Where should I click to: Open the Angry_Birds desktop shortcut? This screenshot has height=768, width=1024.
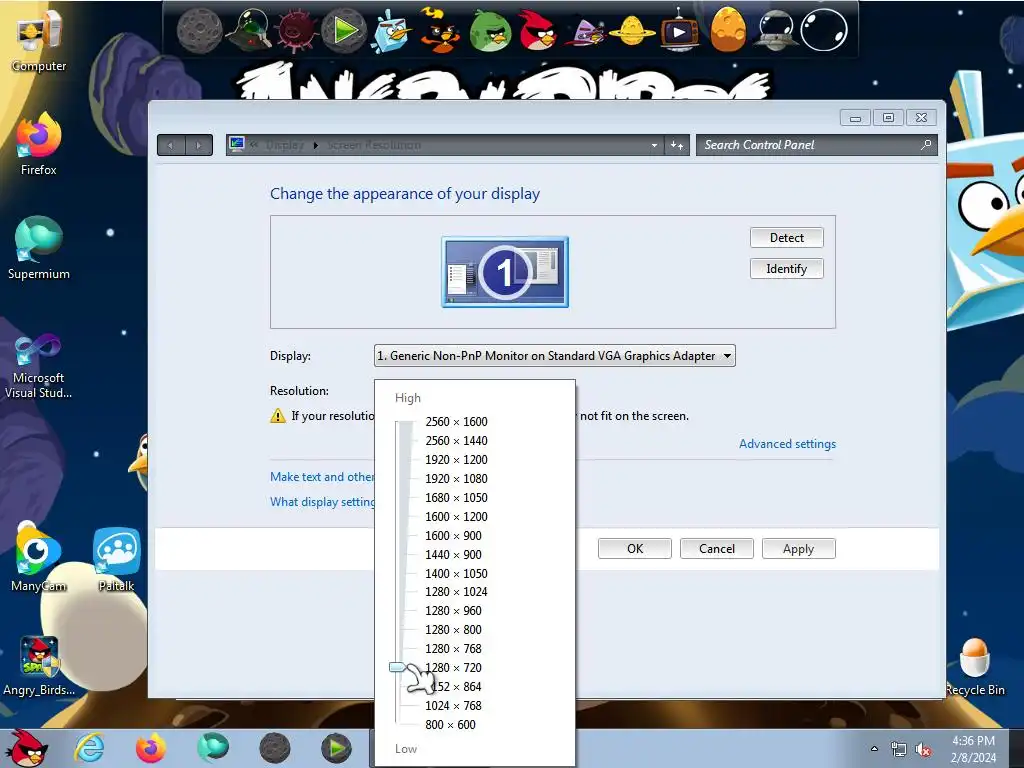[39, 666]
